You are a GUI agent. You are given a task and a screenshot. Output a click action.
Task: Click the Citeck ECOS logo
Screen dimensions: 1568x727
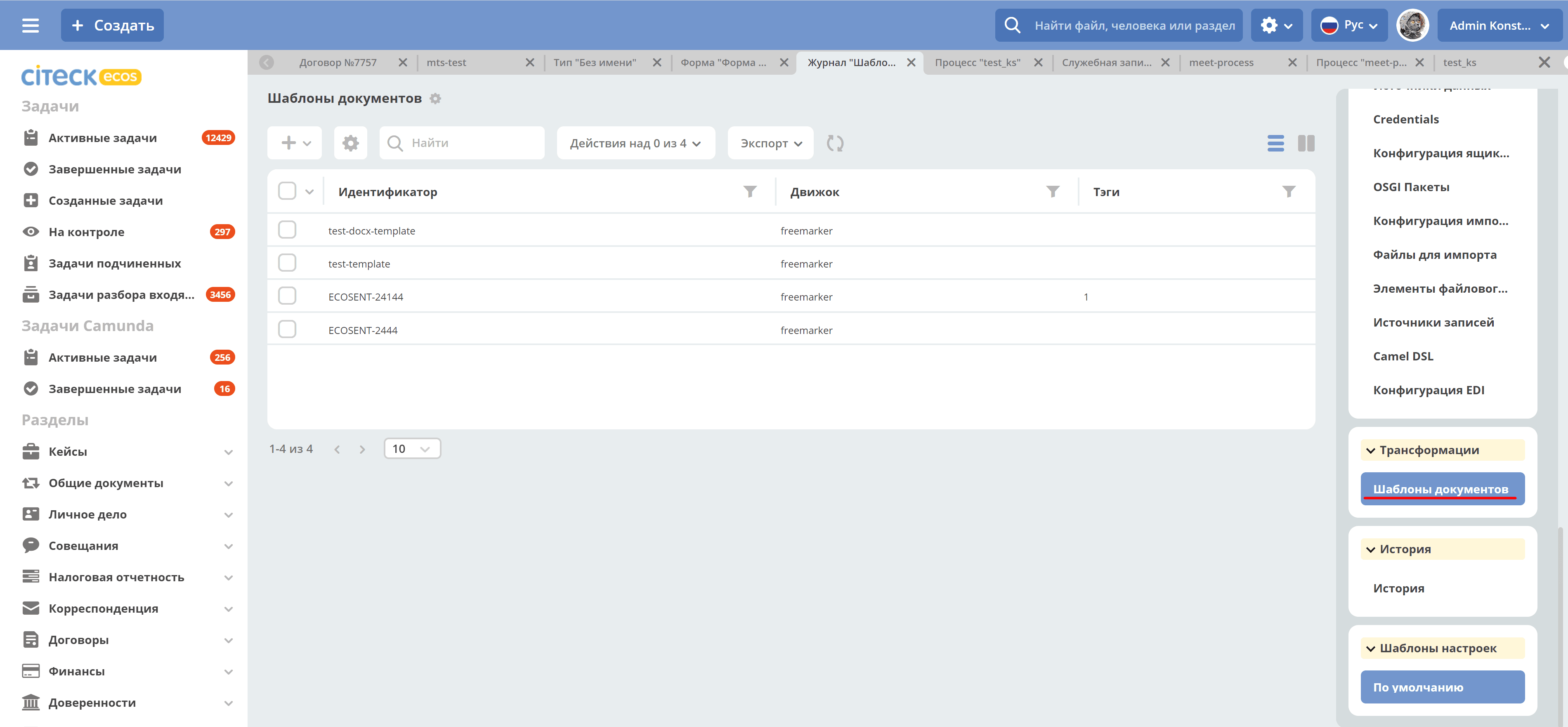pos(81,76)
